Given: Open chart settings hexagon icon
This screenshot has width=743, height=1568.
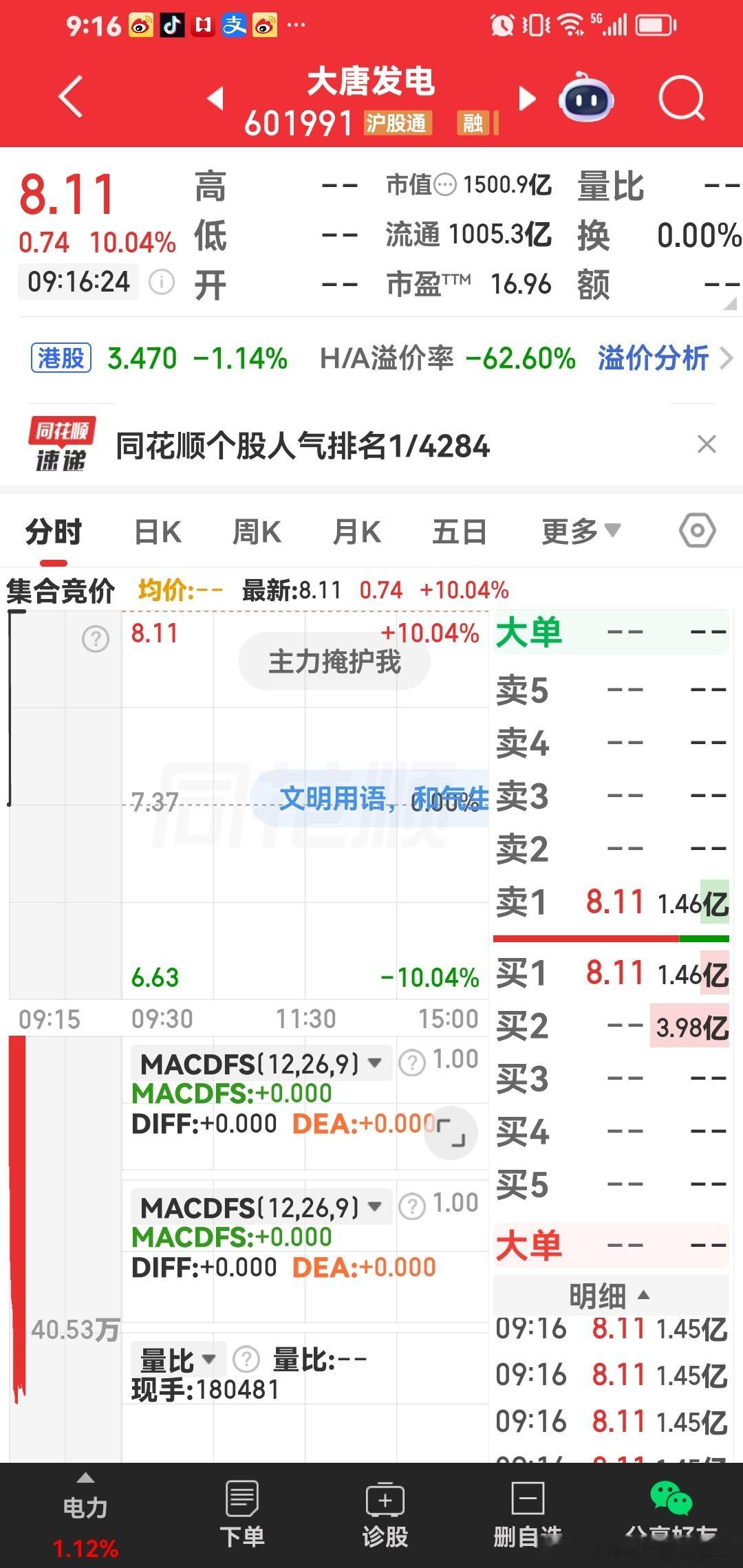Looking at the screenshot, I should click(698, 531).
